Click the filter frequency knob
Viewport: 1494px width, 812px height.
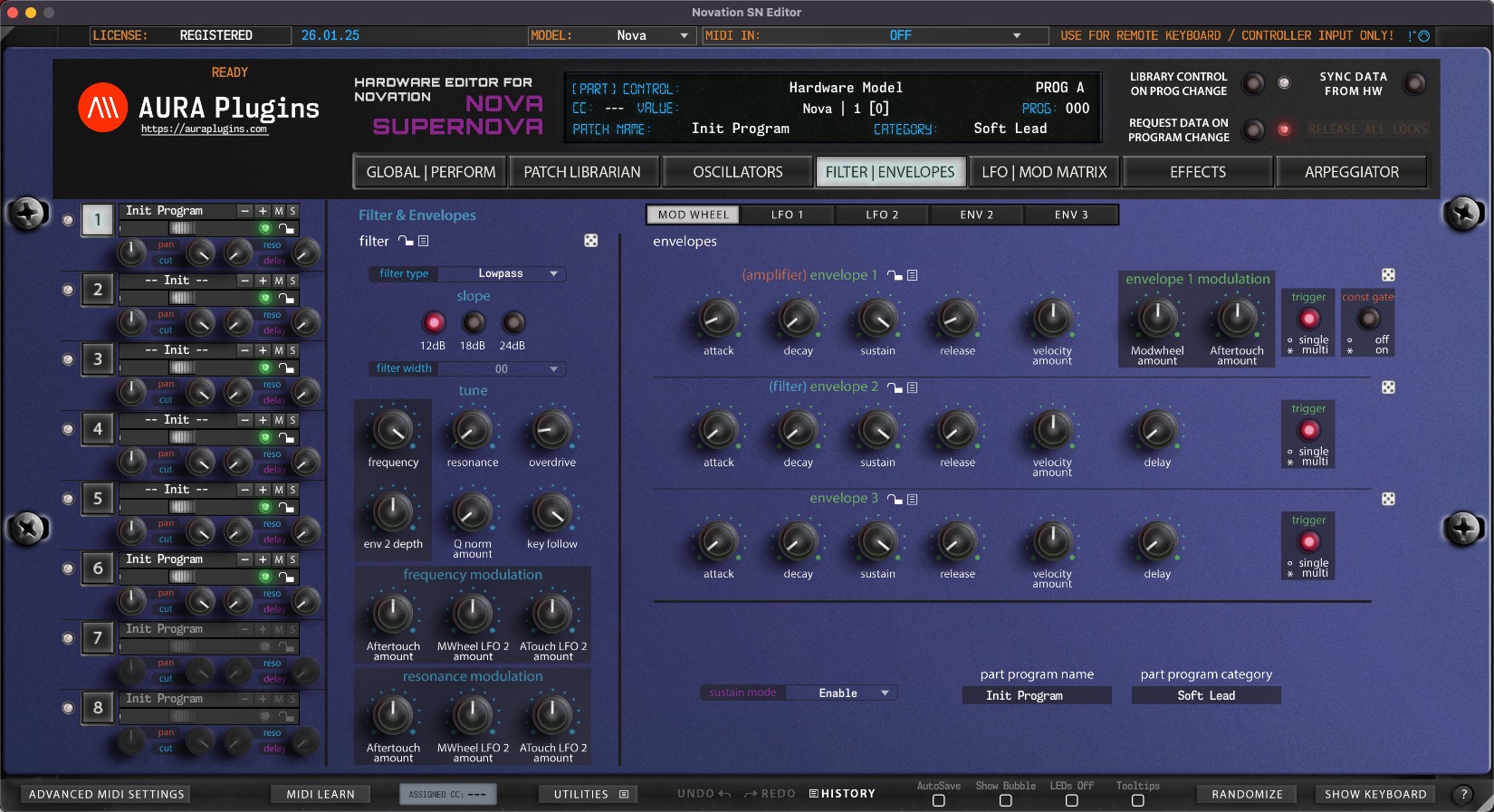tap(393, 431)
